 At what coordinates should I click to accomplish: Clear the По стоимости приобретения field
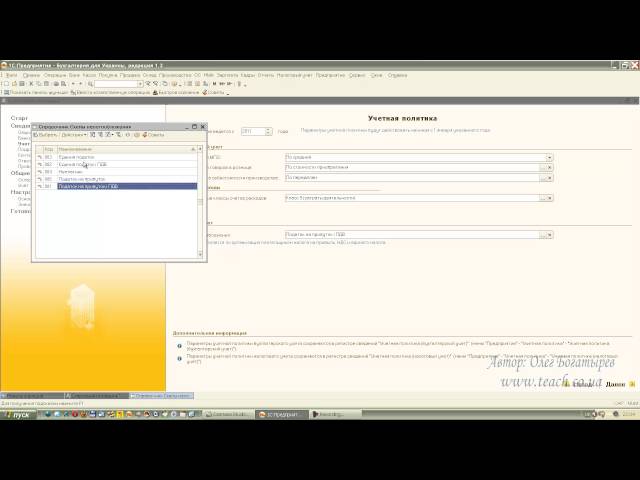click(x=550, y=168)
